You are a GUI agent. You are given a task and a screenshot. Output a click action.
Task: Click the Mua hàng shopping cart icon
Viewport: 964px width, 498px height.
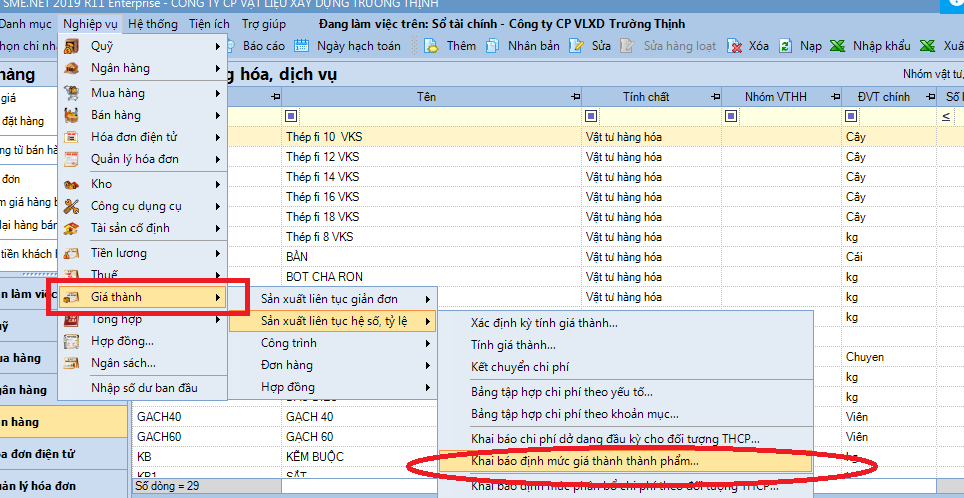(x=72, y=93)
